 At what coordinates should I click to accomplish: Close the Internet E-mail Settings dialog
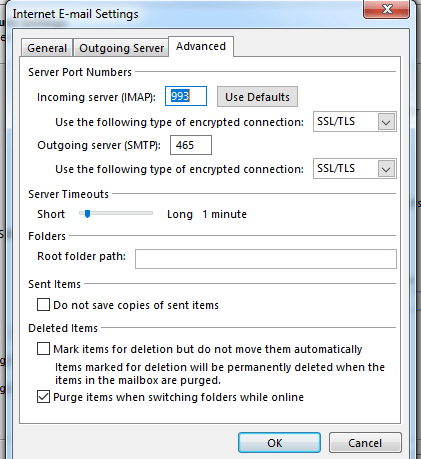tap(386, 9)
